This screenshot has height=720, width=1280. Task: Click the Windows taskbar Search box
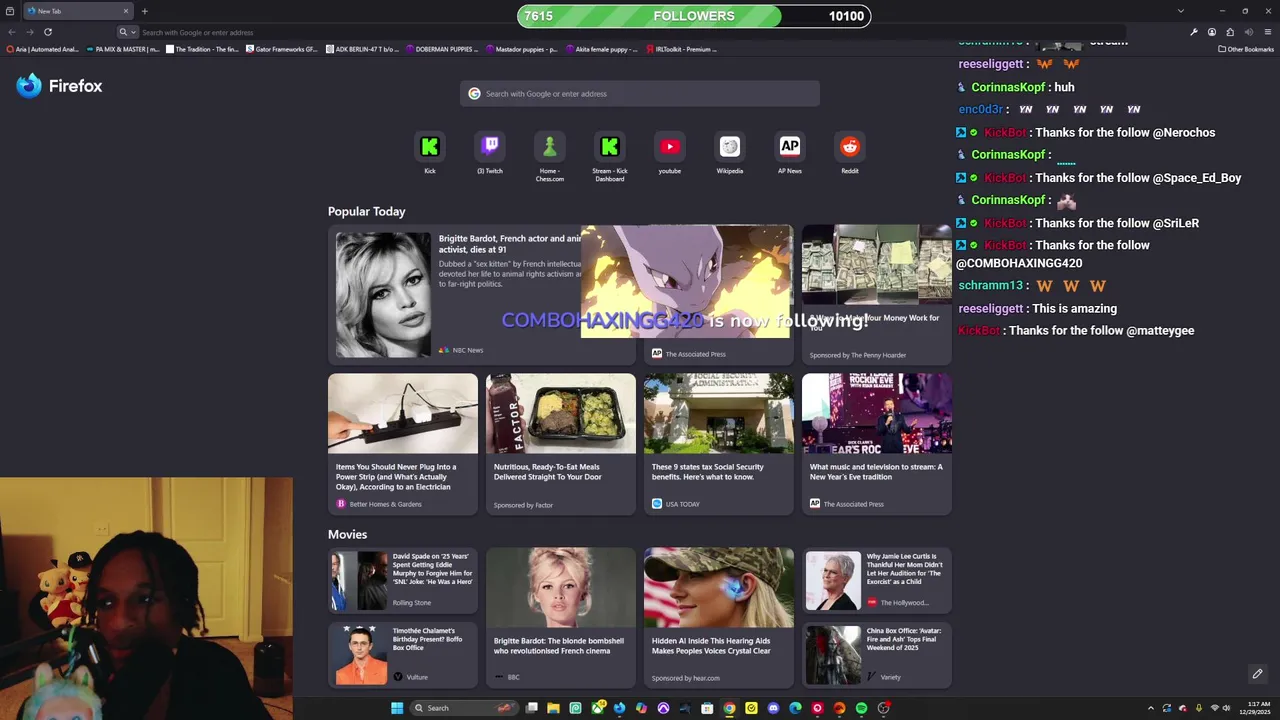464,708
